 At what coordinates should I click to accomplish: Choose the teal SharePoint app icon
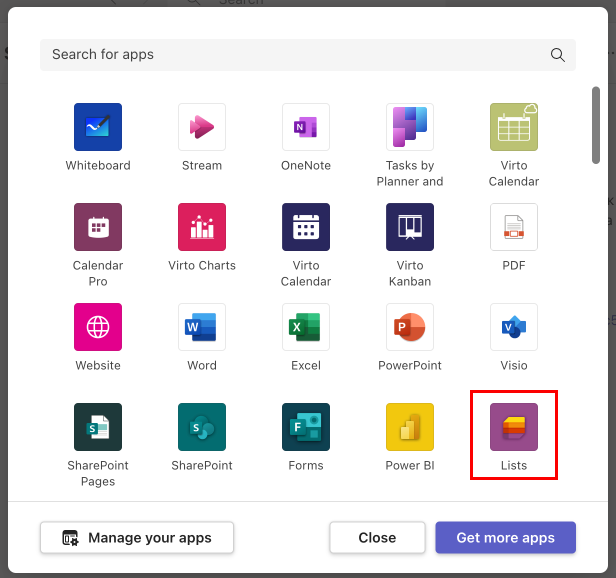[x=202, y=427]
